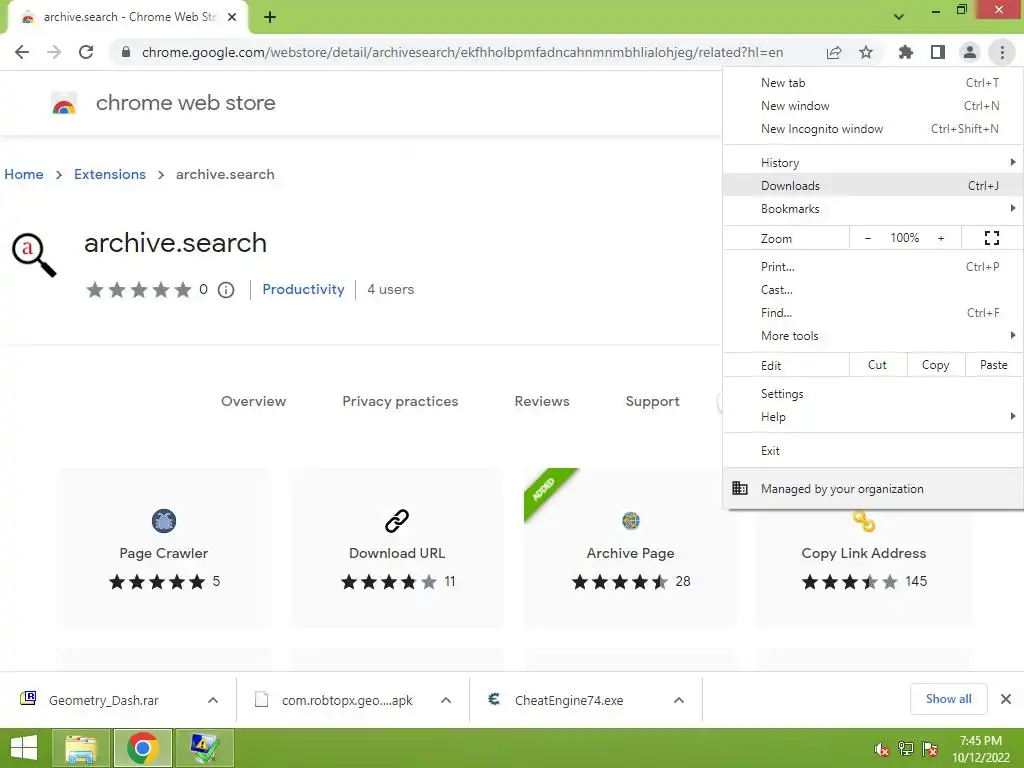Image resolution: width=1024 pixels, height=768 pixels.
Task: Open Downloads from the Chrome menu
Action: point(872,185)
